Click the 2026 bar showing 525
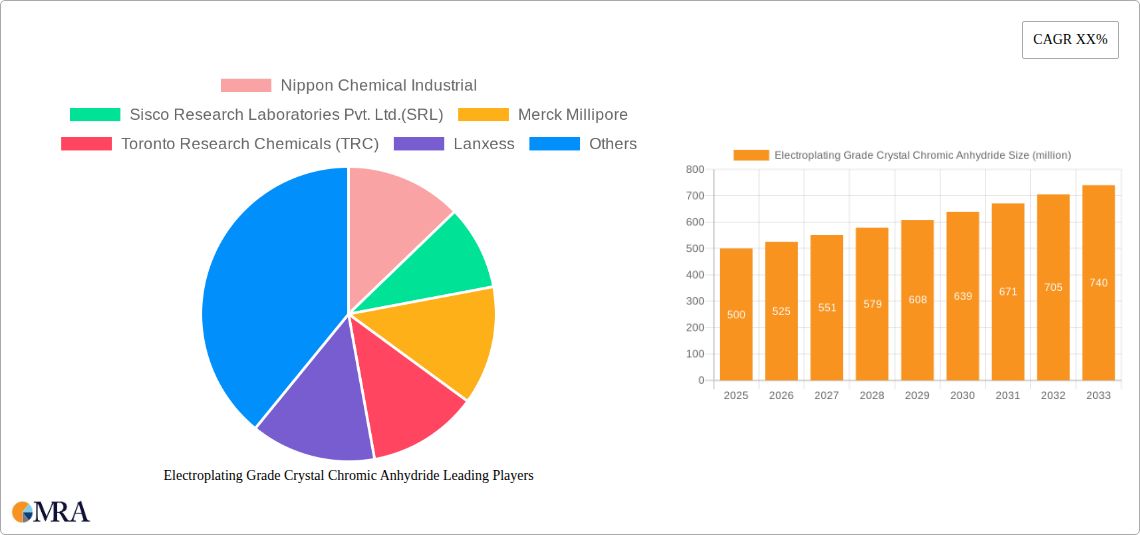The width and height of the screenshot is (1140, 535). (x=782, y=311)
